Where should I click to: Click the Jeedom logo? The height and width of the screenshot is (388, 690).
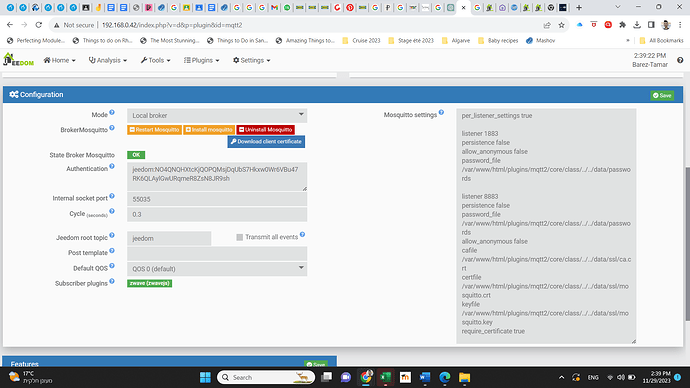18,60
